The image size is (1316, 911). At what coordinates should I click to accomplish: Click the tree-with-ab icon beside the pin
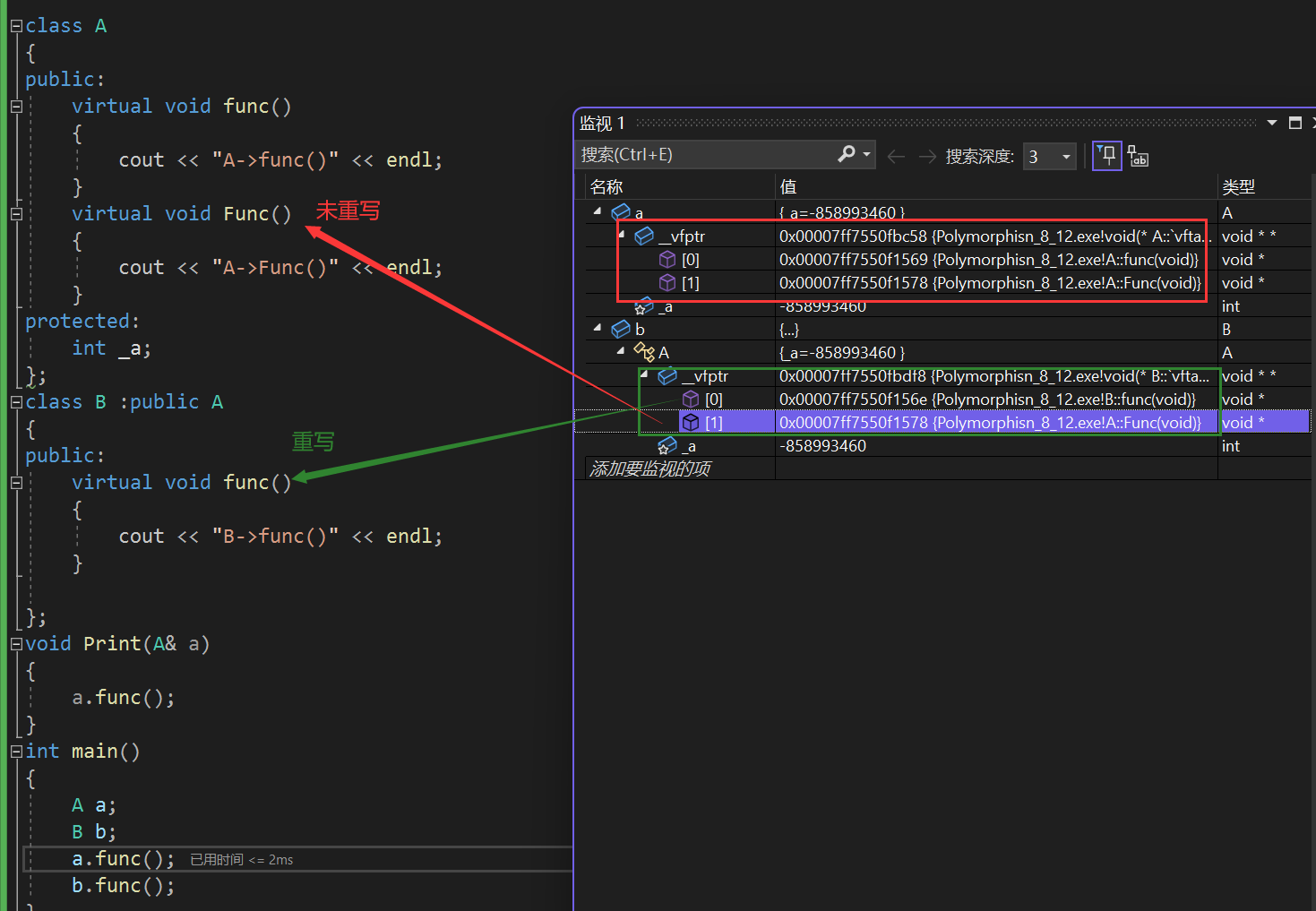pyautogui.click(x=1138, y=156)
